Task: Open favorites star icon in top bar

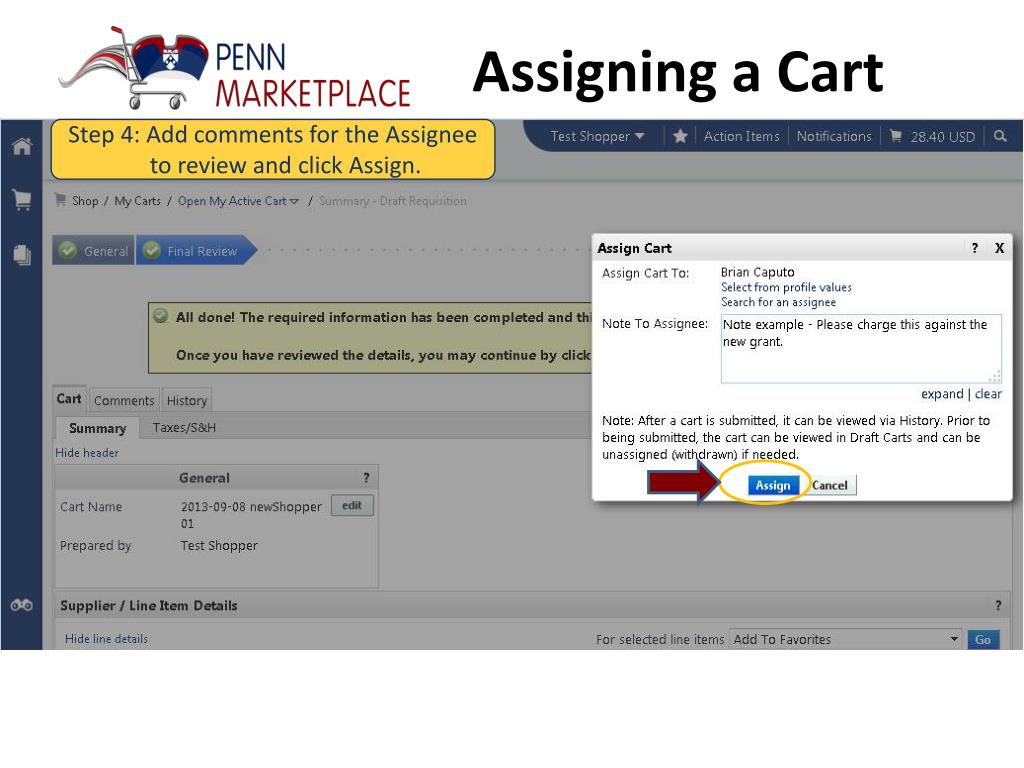Action: (x=680, y=136)
